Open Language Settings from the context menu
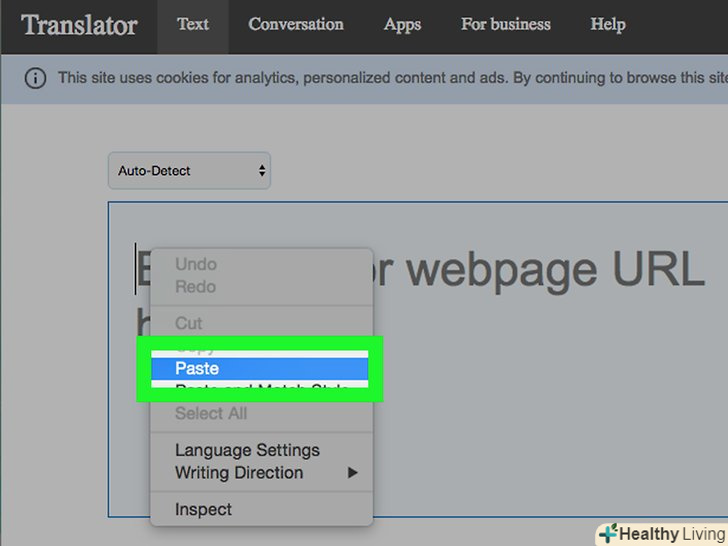The height and width of the screenshot is (546, 728). [247, 450]
